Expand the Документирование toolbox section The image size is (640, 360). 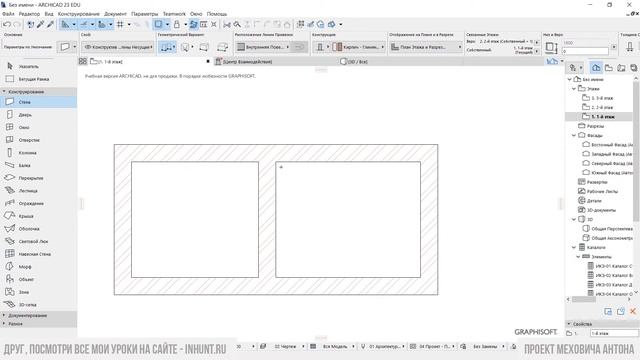pyautogui.click(x=38, y=316)
